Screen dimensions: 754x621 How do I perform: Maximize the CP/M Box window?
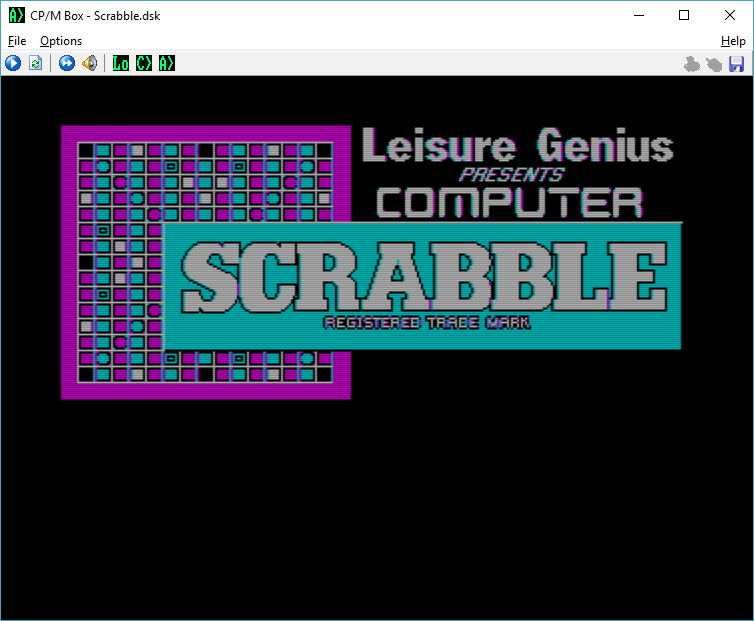coord(684,15)
